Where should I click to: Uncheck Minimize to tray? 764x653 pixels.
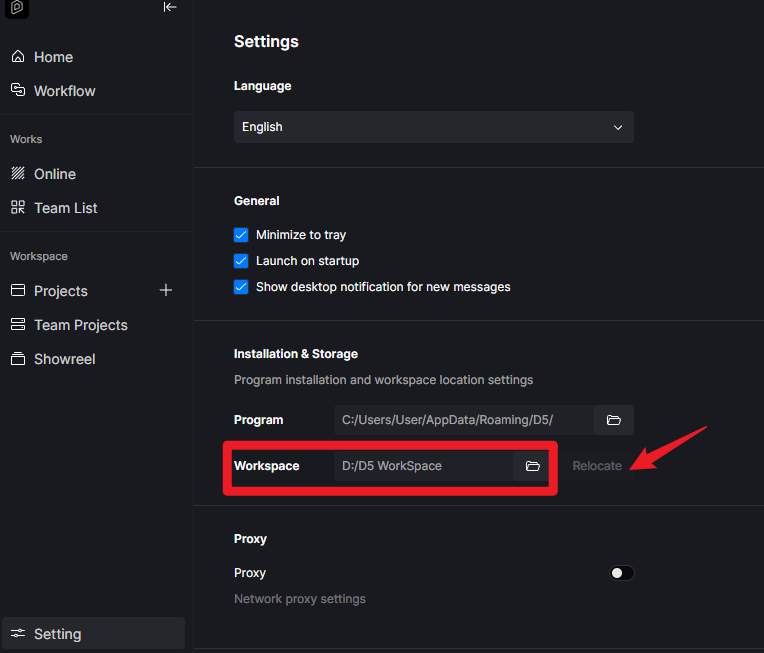[x=241, y=235]
